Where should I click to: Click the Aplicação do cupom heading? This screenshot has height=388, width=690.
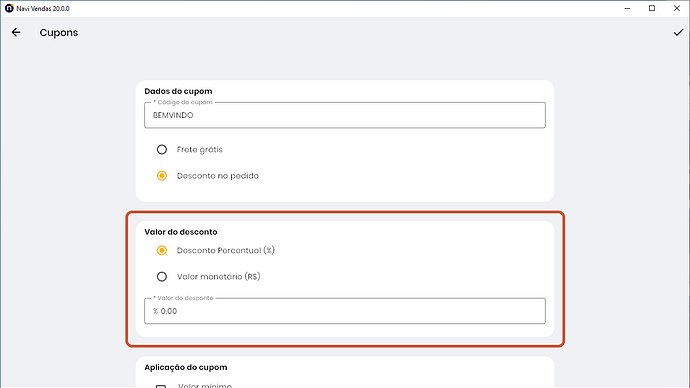(186, 367)
